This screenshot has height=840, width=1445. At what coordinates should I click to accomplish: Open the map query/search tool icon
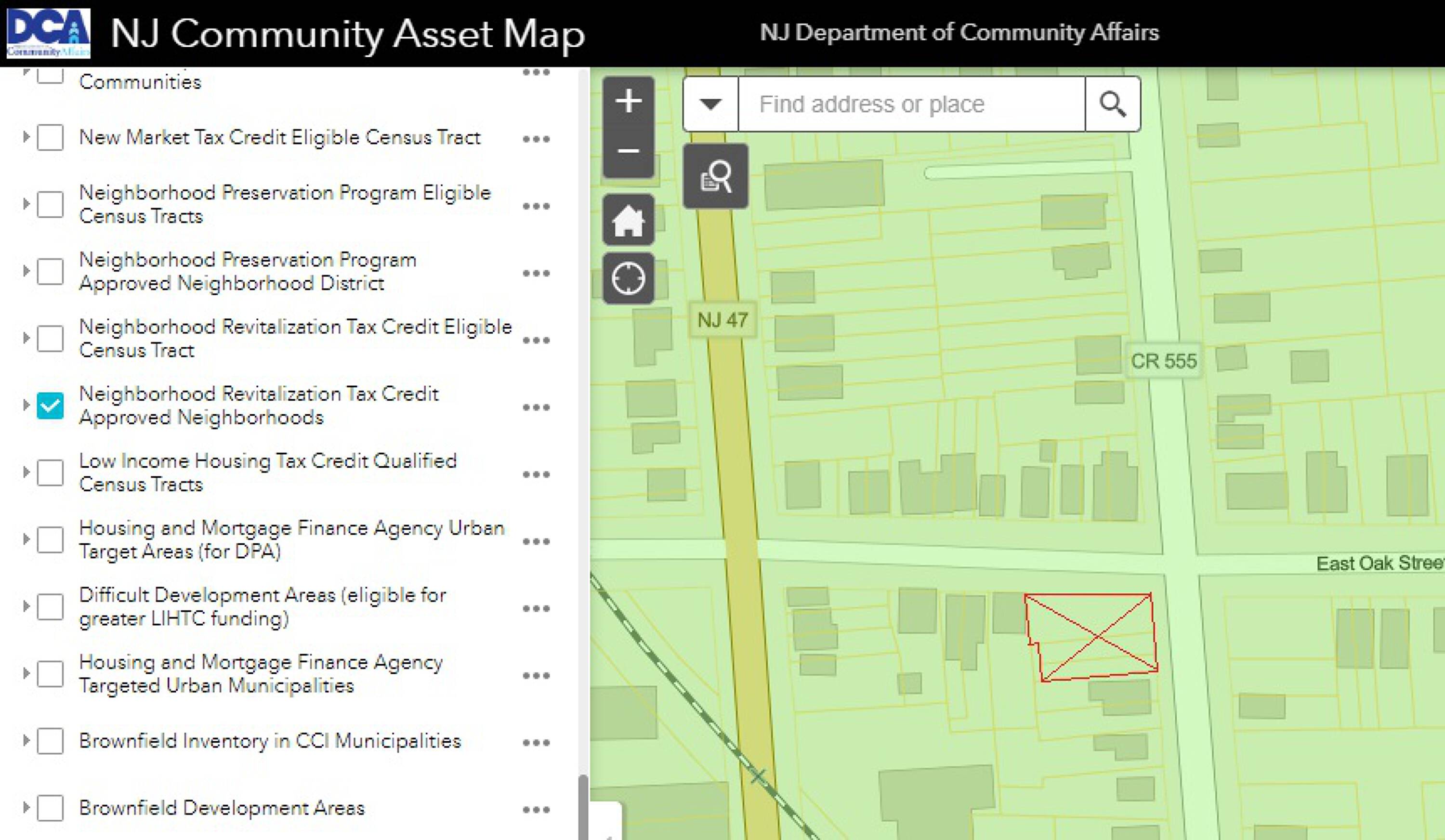click(x=716, y=176)
